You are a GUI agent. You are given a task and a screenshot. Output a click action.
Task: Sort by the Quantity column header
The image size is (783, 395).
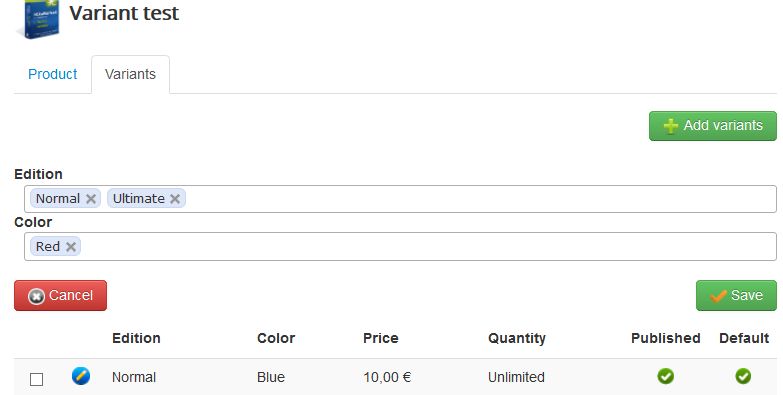(517, 338)
